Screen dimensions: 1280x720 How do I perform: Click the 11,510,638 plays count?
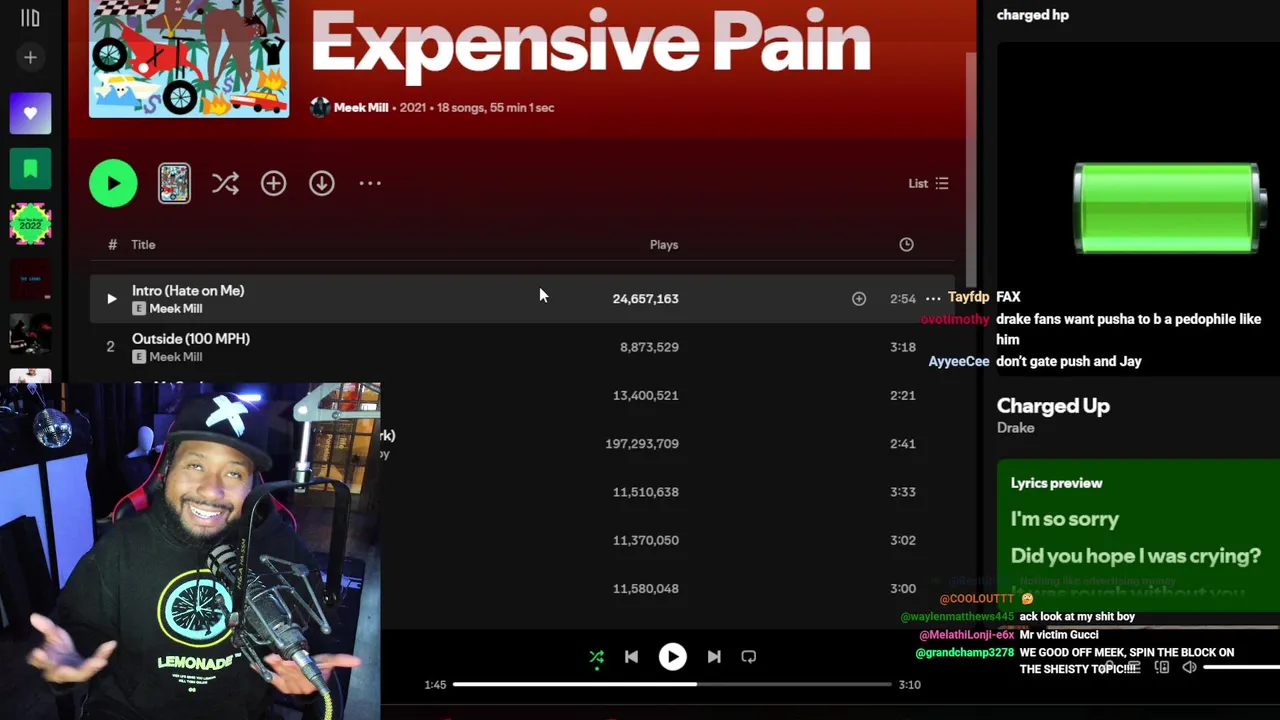(645, 492)
